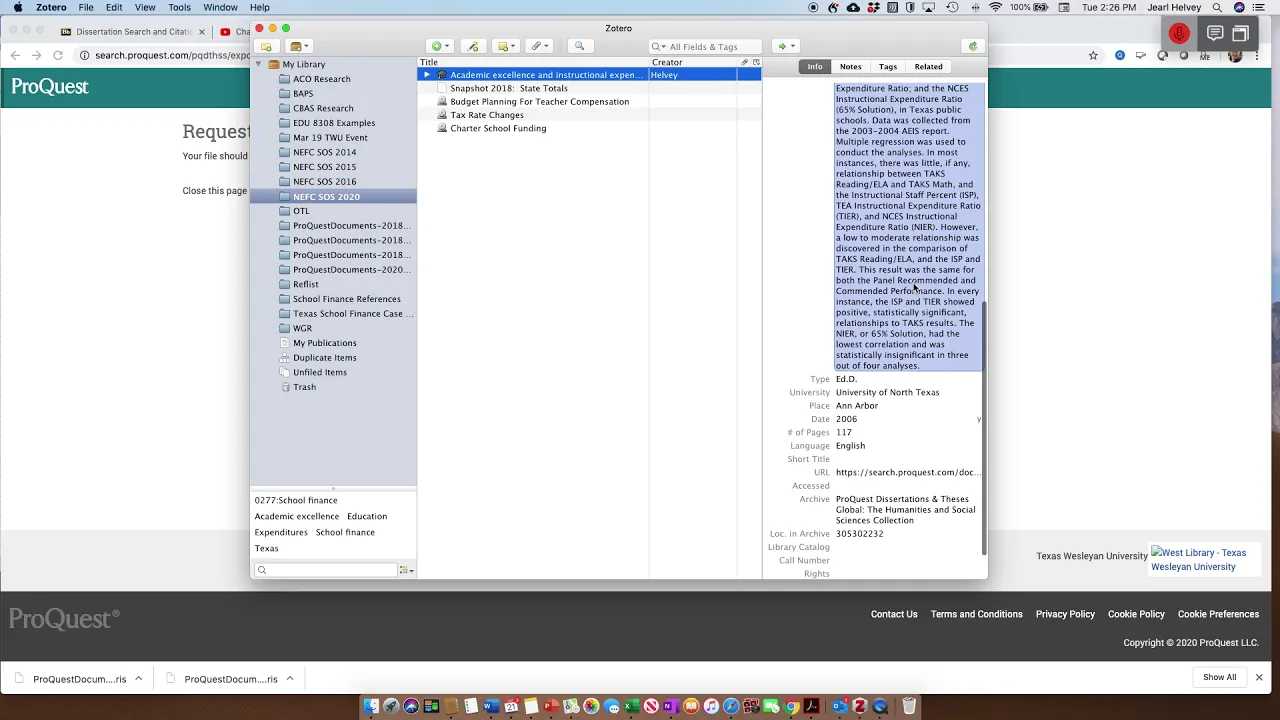Open the column picker icon in items header
This screenshot has width=1280, height=720.
pyautogui.click(x=756, y=62)
